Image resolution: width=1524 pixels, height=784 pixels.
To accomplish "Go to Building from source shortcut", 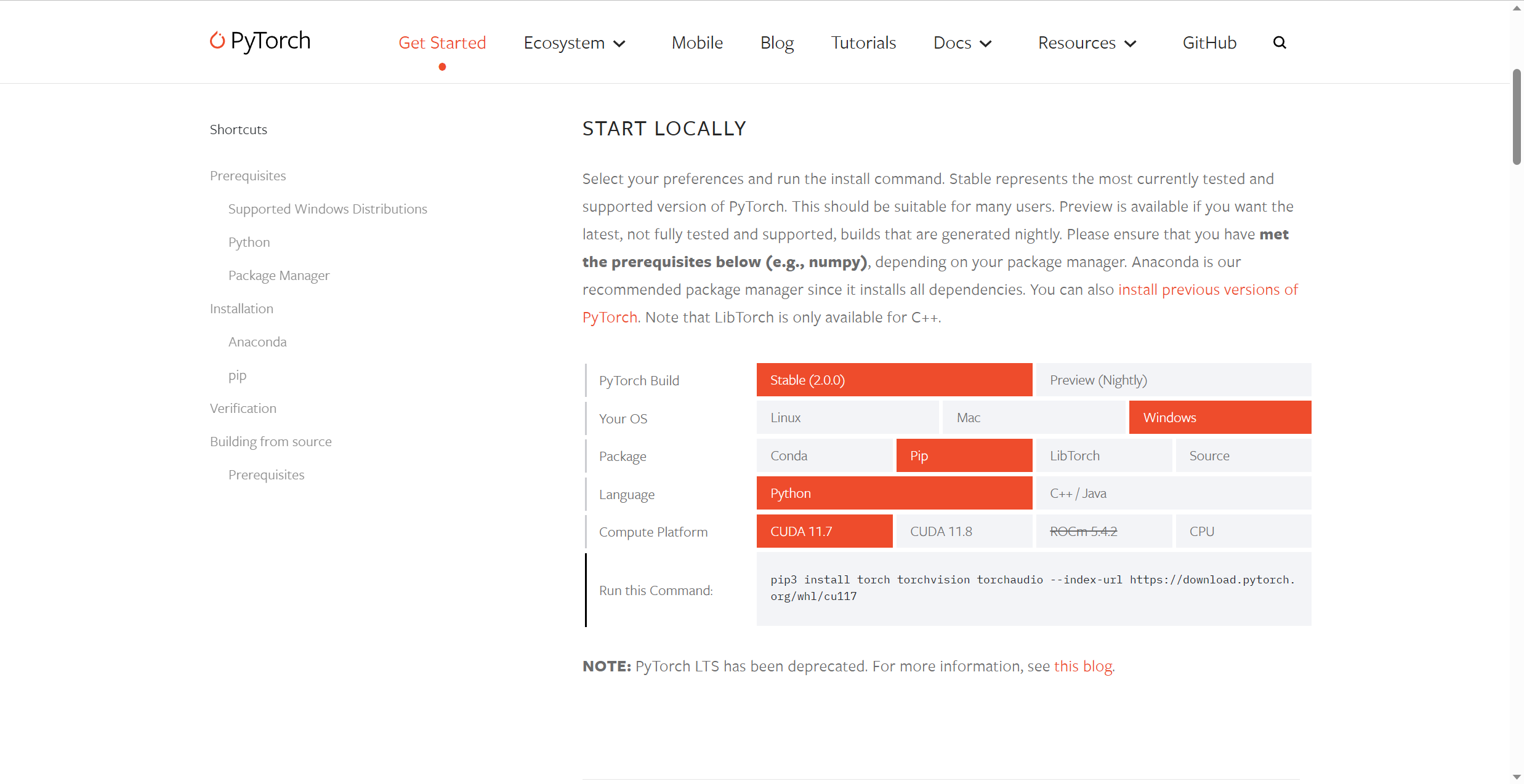I will 270,442.
